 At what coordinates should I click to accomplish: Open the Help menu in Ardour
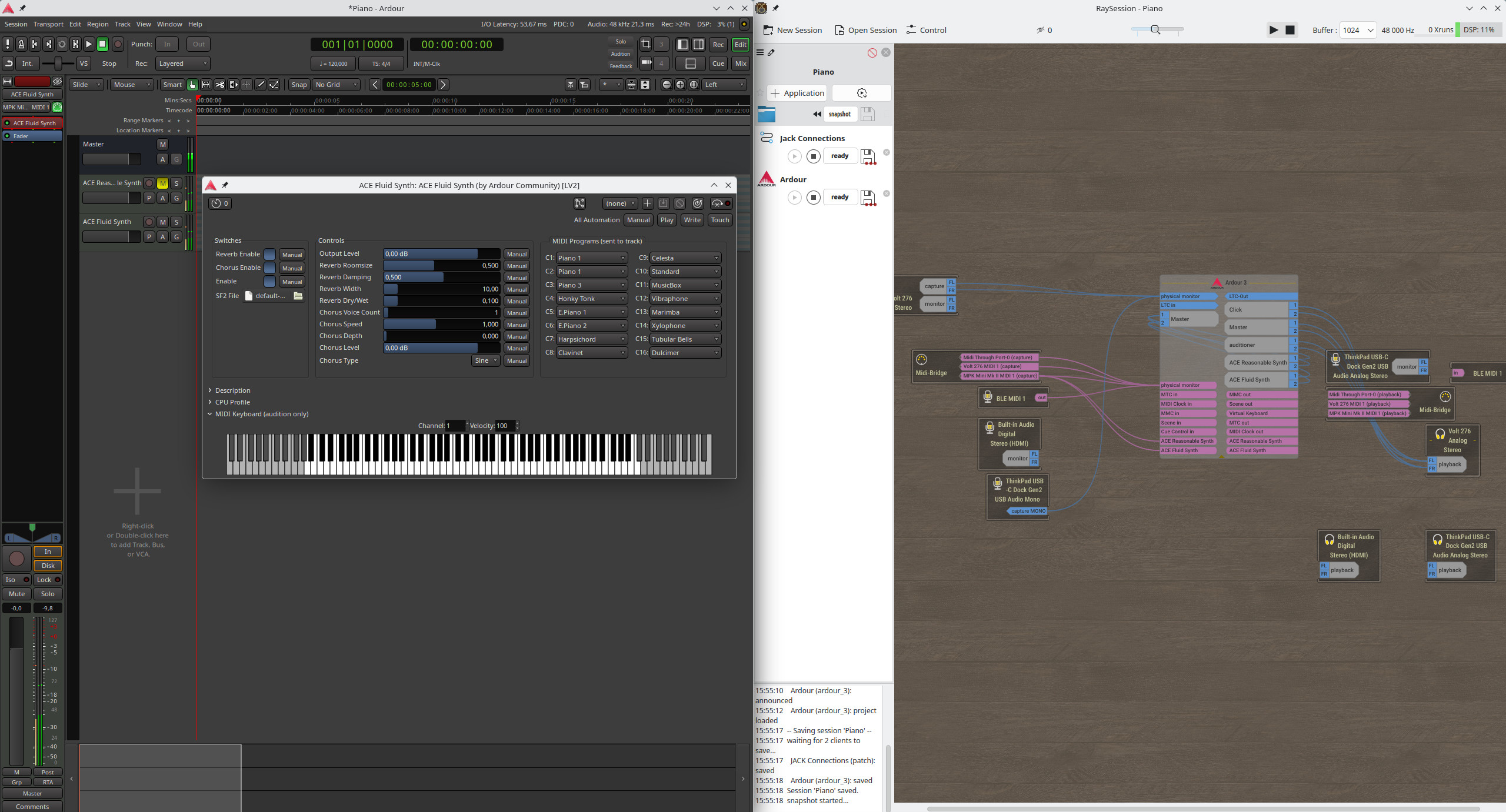click(x=195, y=24)
